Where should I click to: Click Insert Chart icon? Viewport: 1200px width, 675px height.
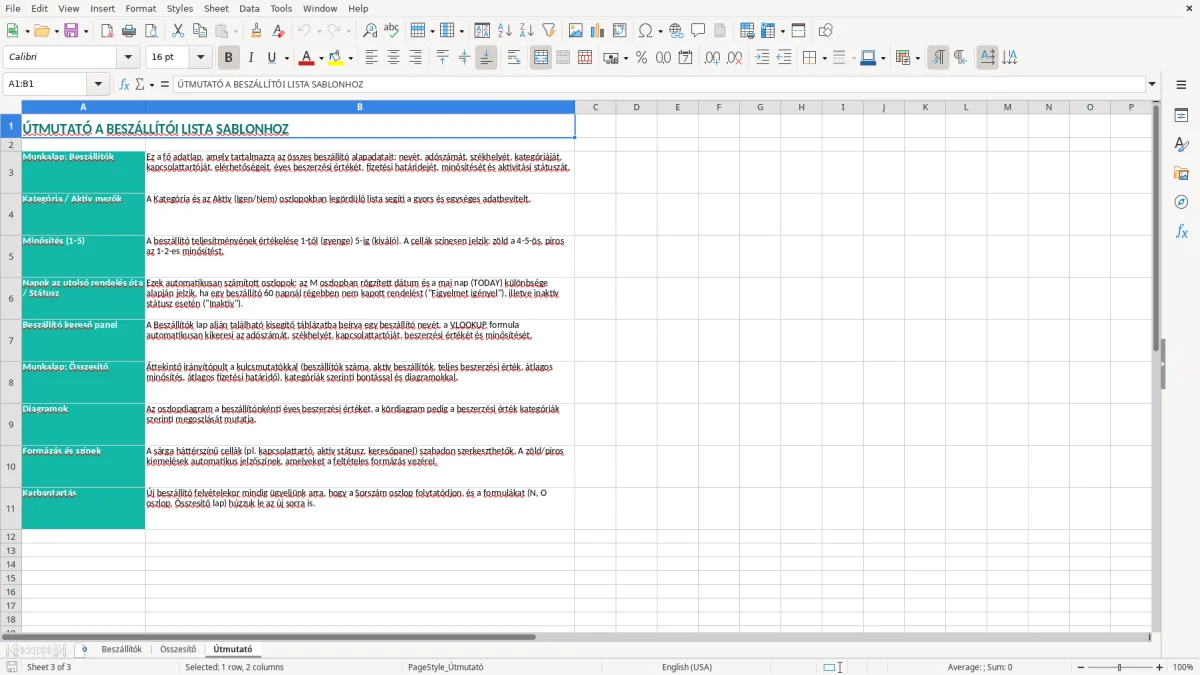(x=598, y=31)
